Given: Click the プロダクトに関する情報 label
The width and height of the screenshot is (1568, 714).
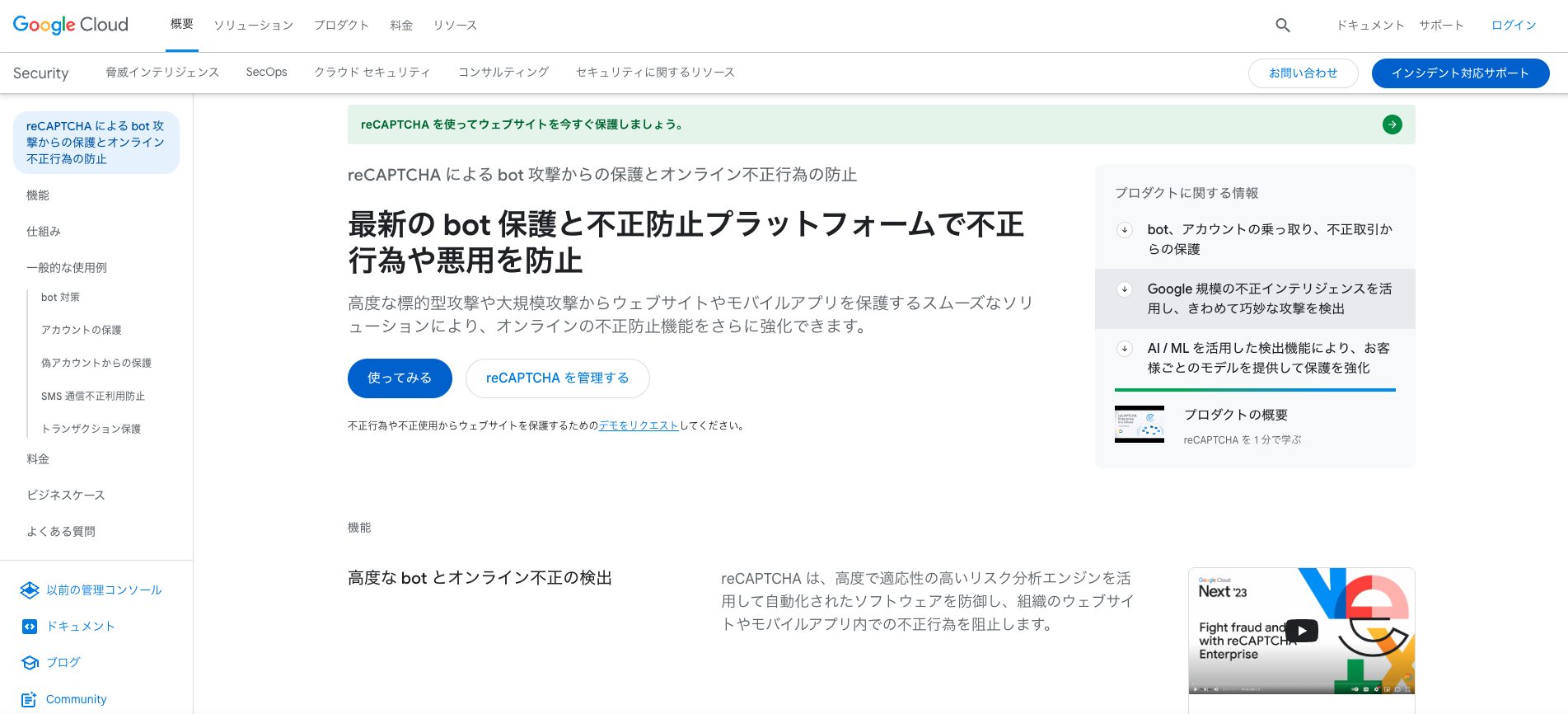Looking at the screenshot, I should point(1187,193).
